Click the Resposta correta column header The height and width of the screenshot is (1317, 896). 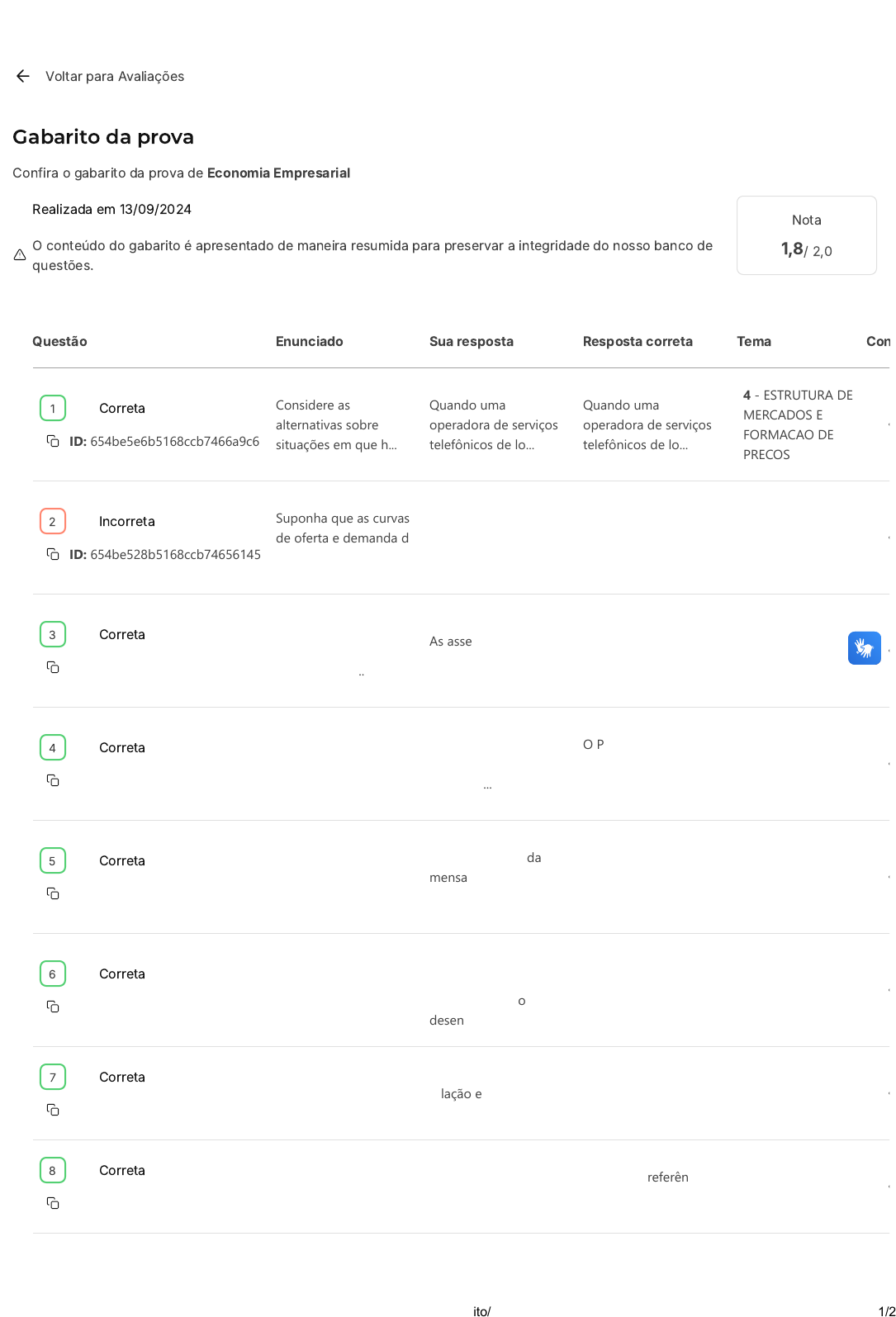tap(638, 341)
